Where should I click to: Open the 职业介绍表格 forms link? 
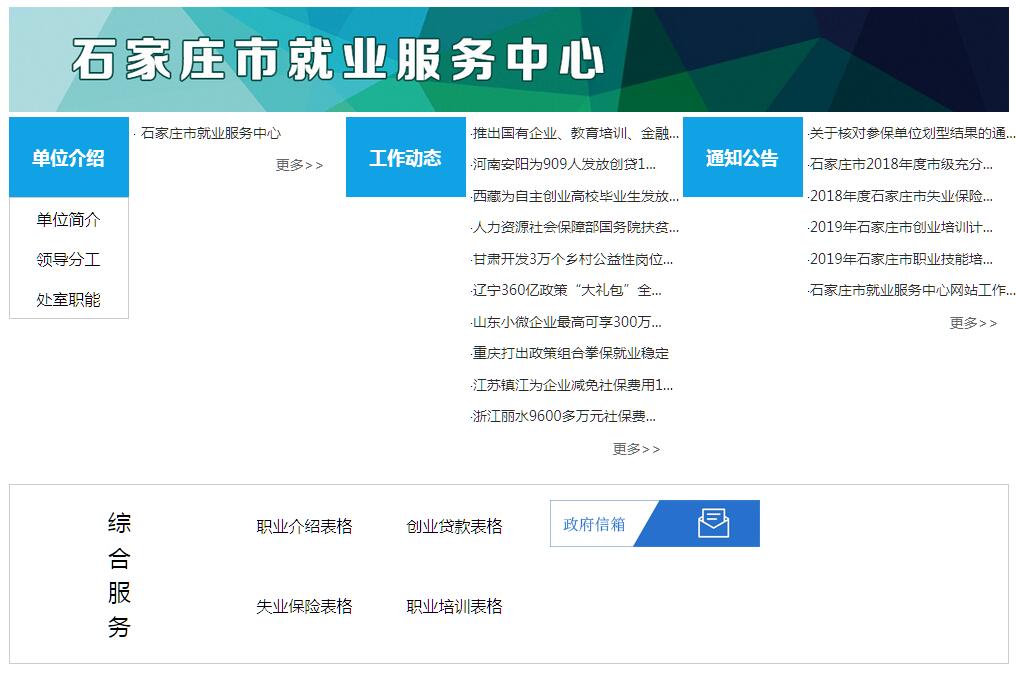tap(304, 527)
